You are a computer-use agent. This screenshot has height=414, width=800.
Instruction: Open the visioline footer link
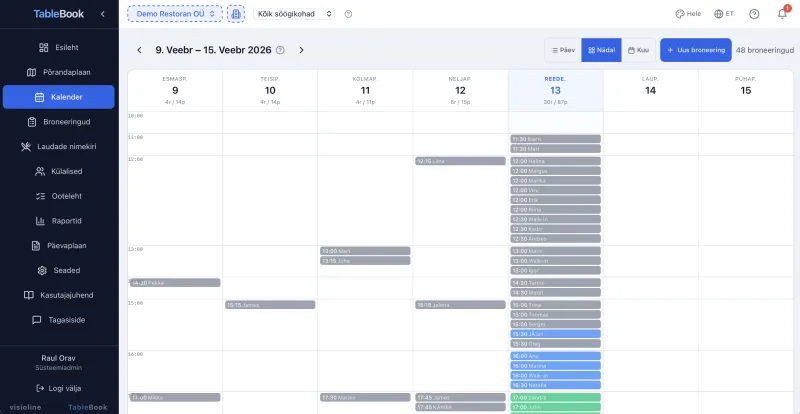click(x=25, y=407)
